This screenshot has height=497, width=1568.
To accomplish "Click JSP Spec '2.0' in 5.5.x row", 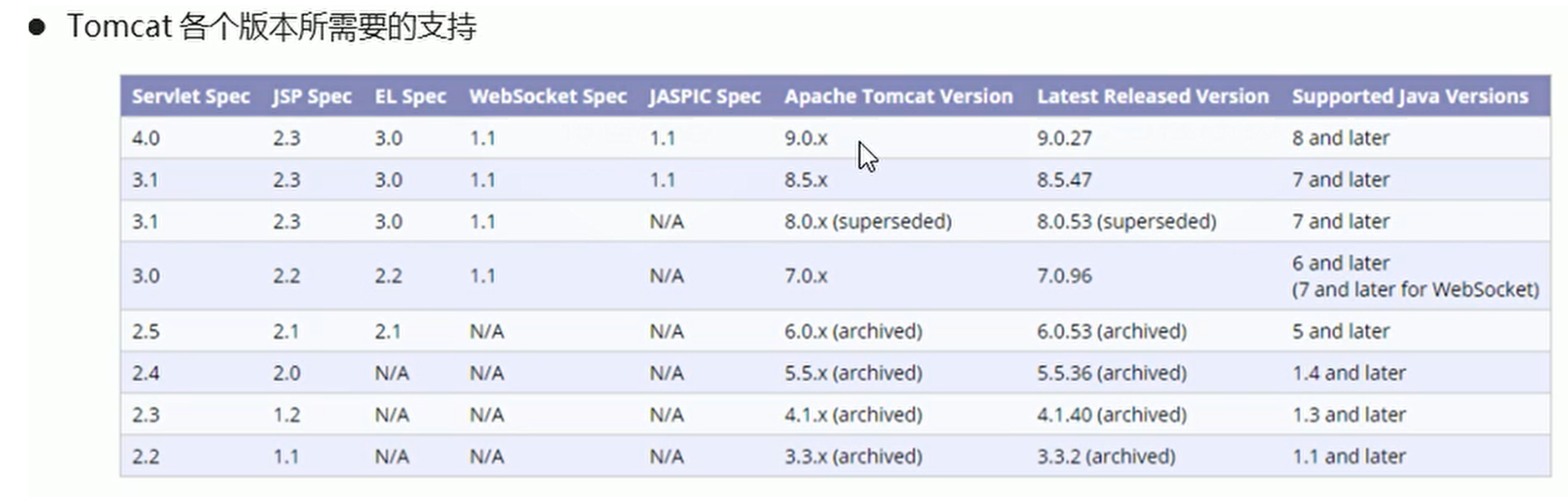I will [x=286, y=373].
